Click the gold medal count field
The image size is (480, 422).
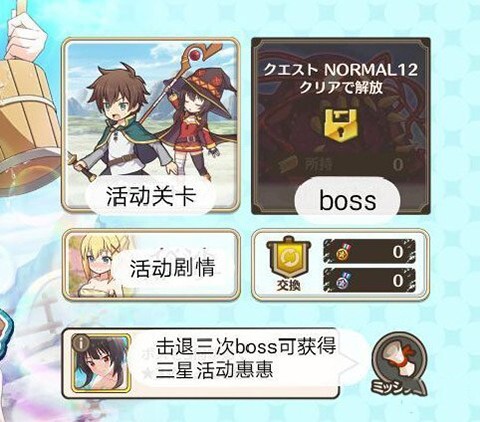(x=369, y=252)
